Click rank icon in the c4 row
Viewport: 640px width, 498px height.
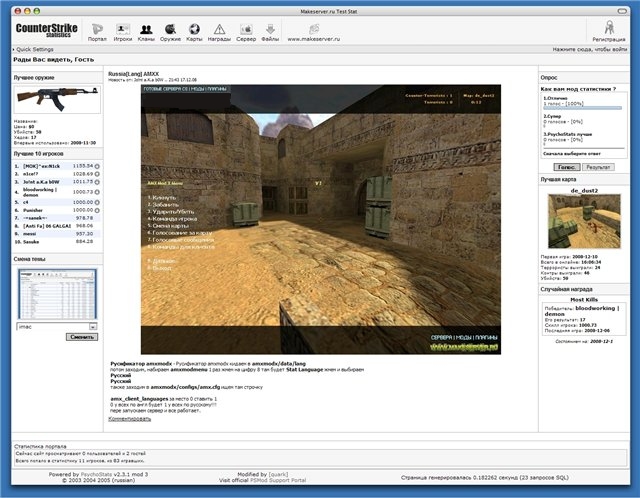click(97, 202)
